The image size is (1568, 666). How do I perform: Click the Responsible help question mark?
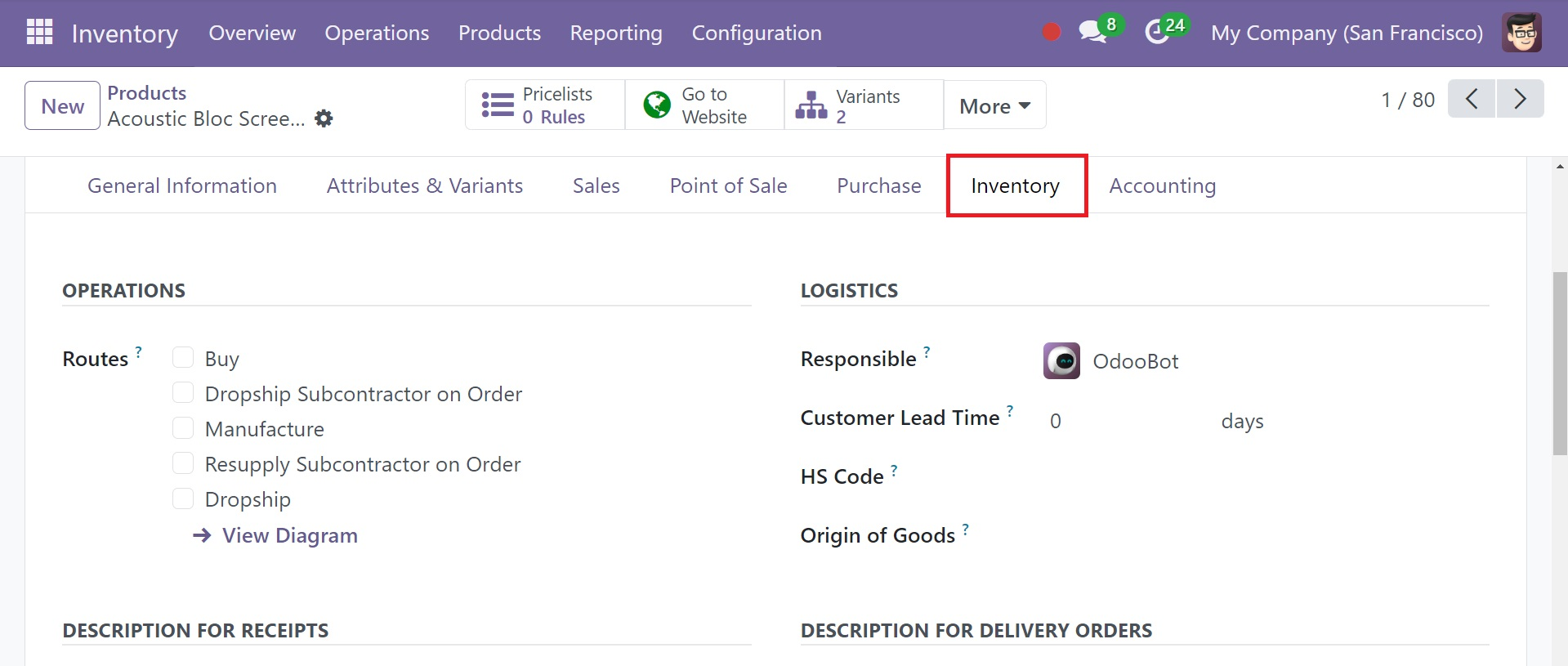927,352
